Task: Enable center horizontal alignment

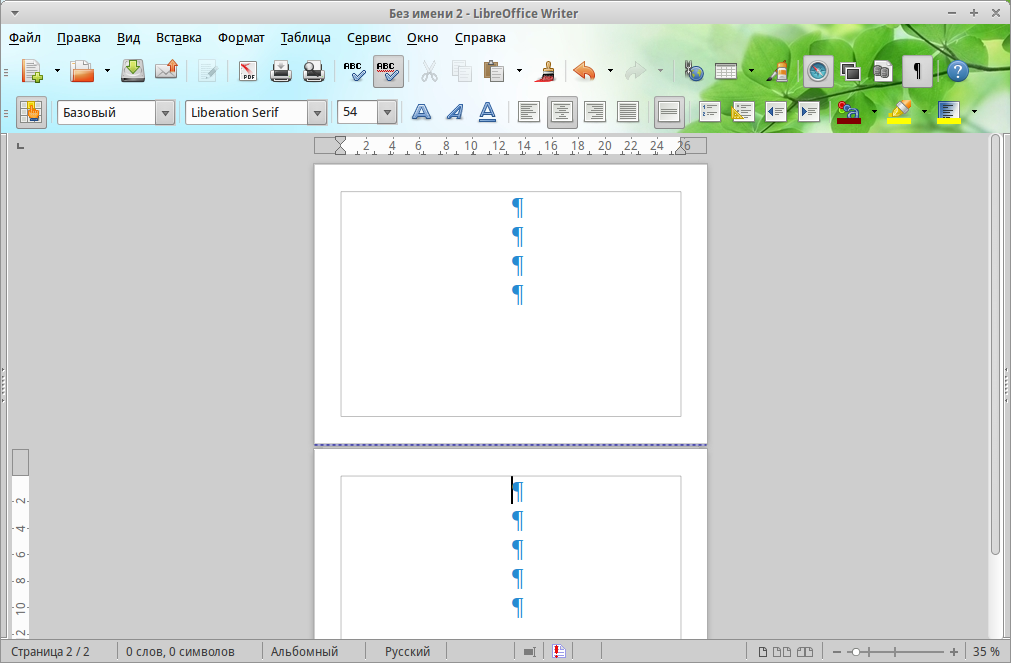Action: pos(562,112)
